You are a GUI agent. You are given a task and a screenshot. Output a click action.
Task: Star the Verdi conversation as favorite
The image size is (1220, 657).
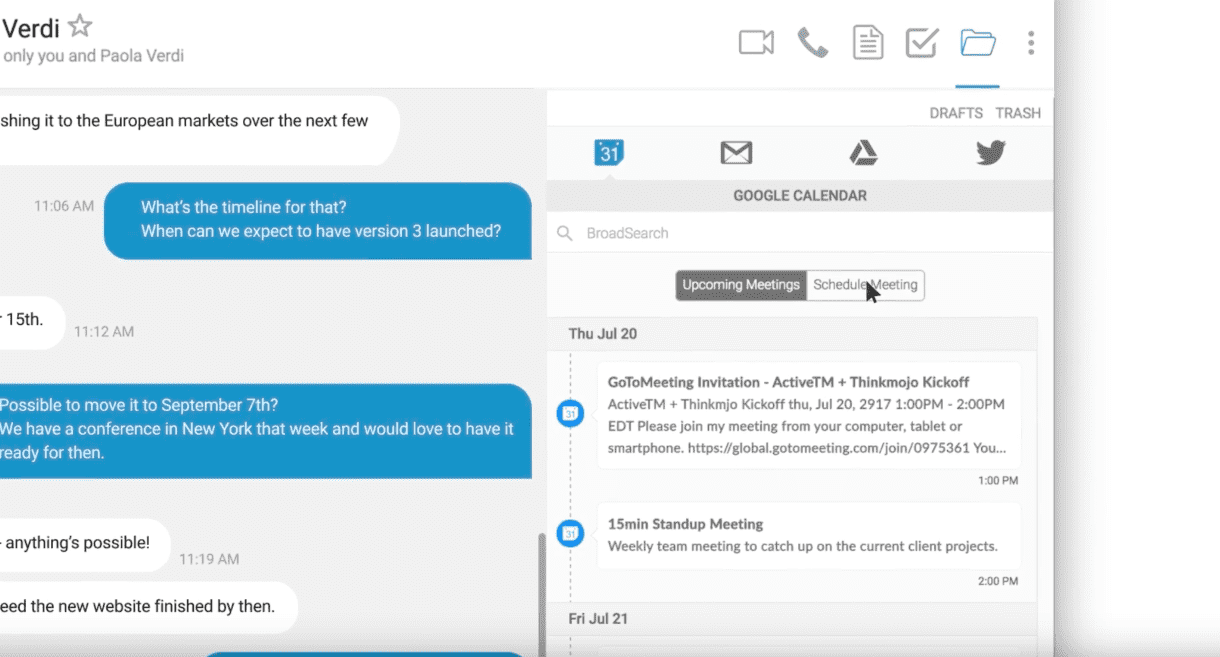coord(80,27)
